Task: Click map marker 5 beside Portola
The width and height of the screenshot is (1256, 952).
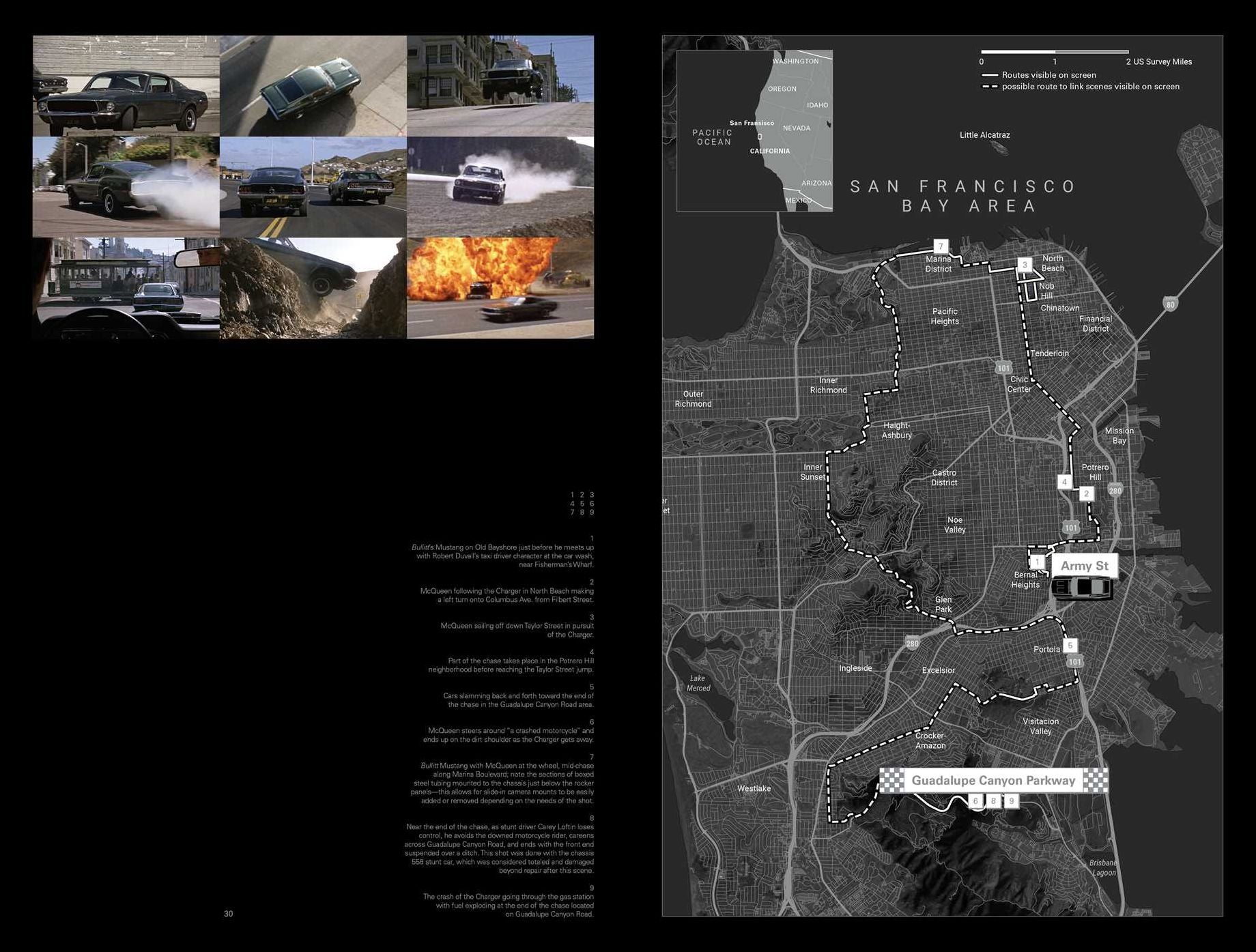Action: (x=1070, y=645)
